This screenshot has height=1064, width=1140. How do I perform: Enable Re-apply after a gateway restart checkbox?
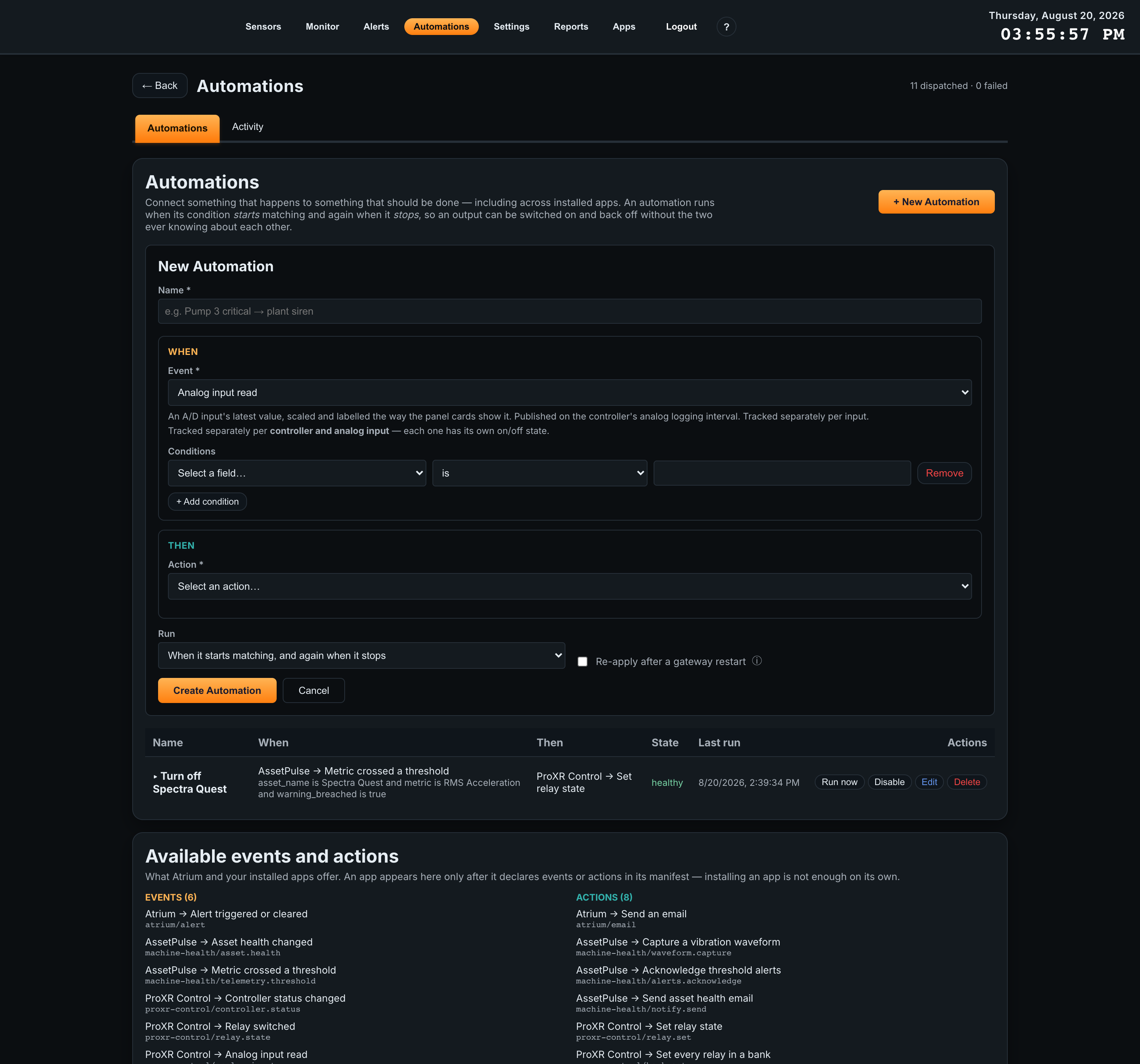coord(583,661)
